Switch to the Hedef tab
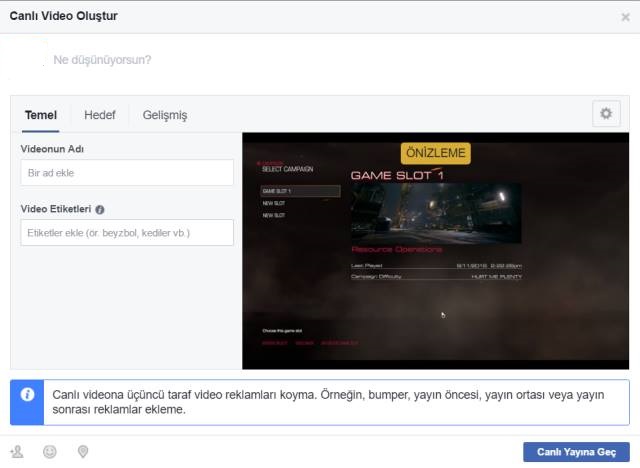The height and width of the screenshot is (468, 640). pyautogui.click(x=100, y=115)
